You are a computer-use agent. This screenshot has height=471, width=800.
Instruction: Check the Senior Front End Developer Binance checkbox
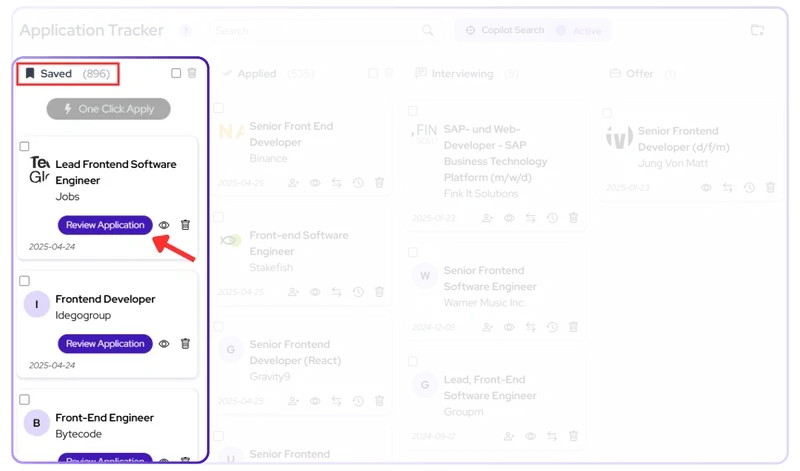coord(218,108)
